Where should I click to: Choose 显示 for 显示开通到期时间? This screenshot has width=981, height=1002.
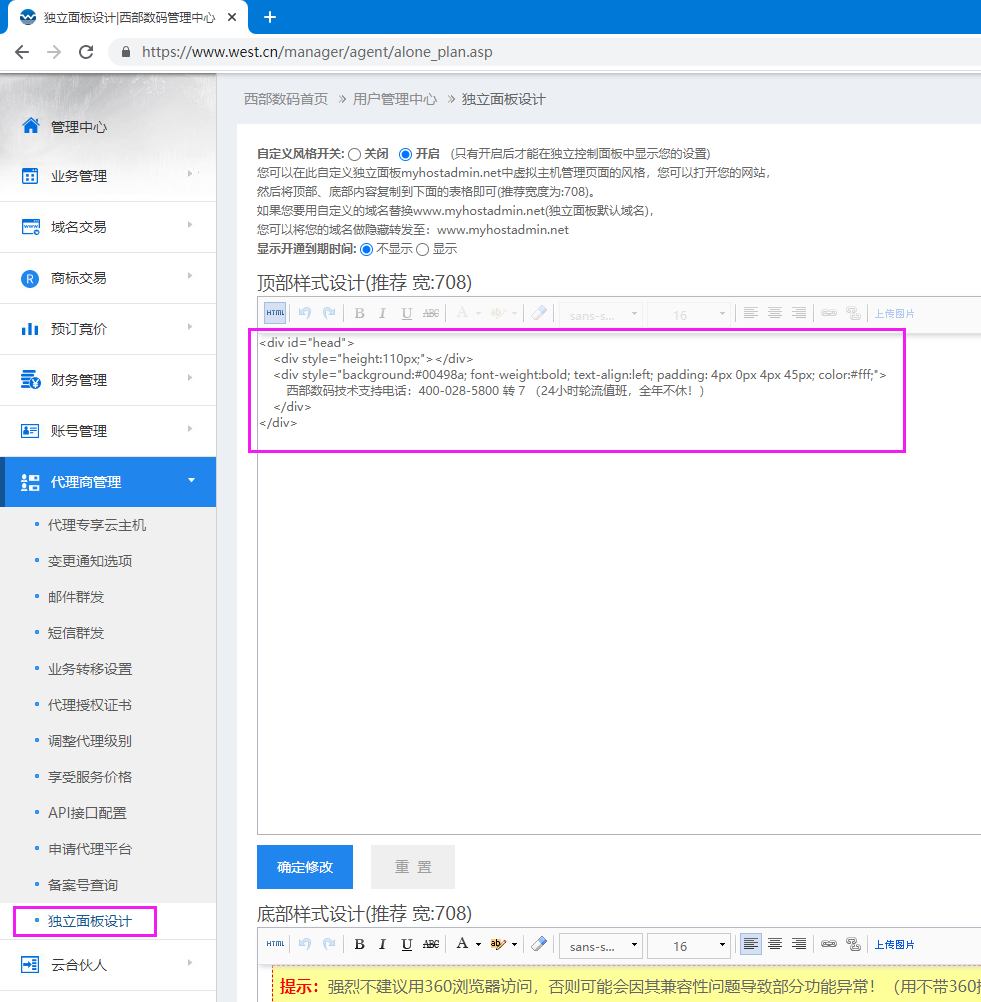(422, 249)
